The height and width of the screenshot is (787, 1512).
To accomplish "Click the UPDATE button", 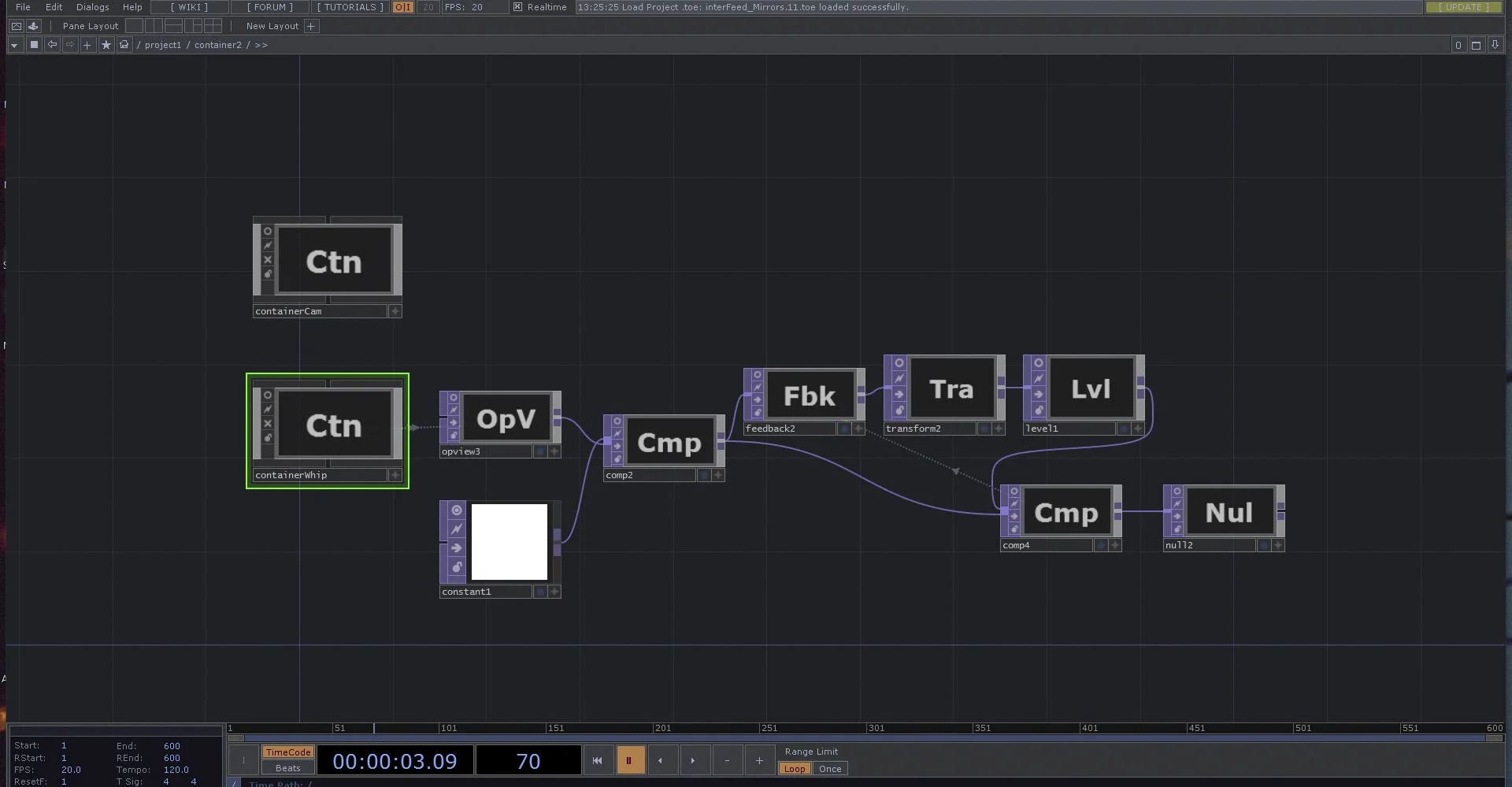I will coord(1463,7).
